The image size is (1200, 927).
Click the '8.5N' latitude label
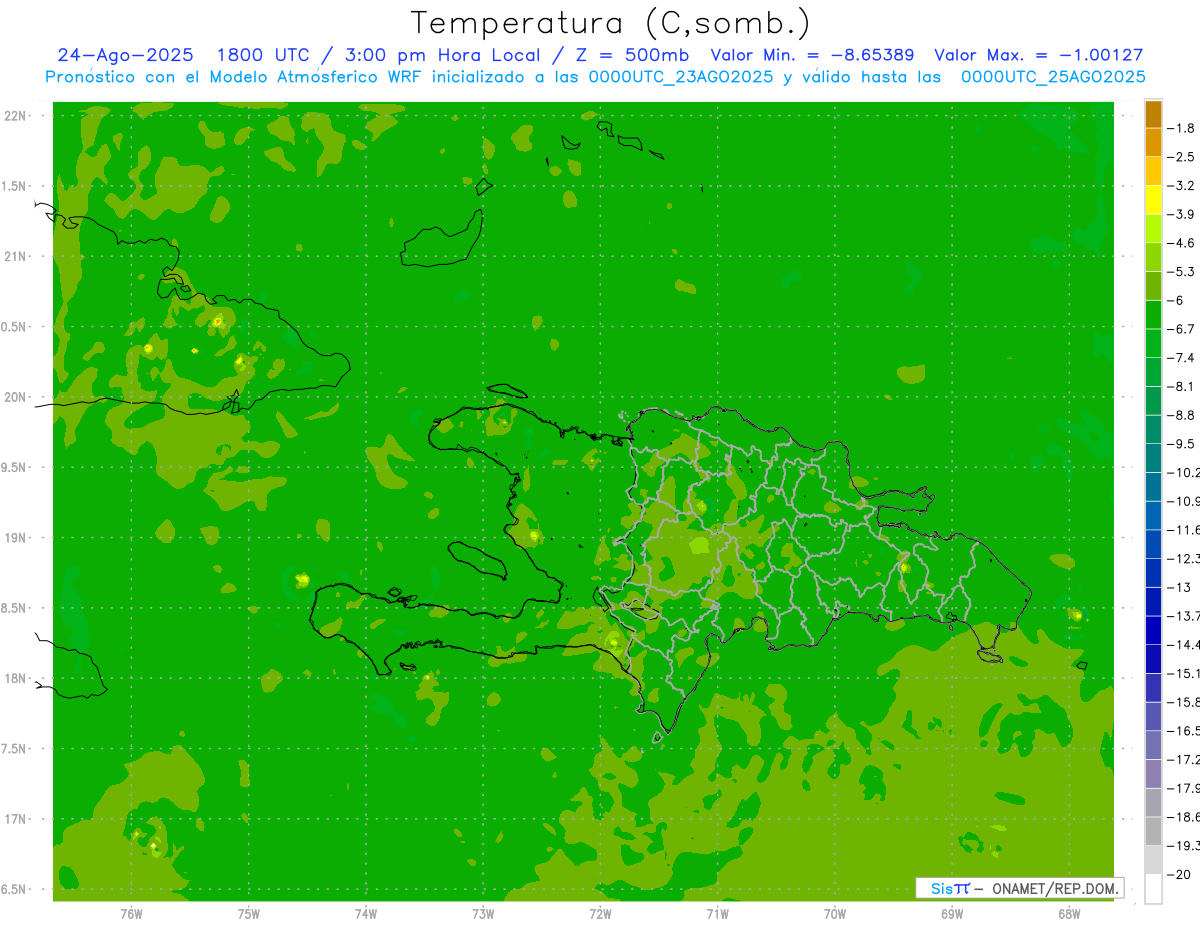tap(13, 608)
